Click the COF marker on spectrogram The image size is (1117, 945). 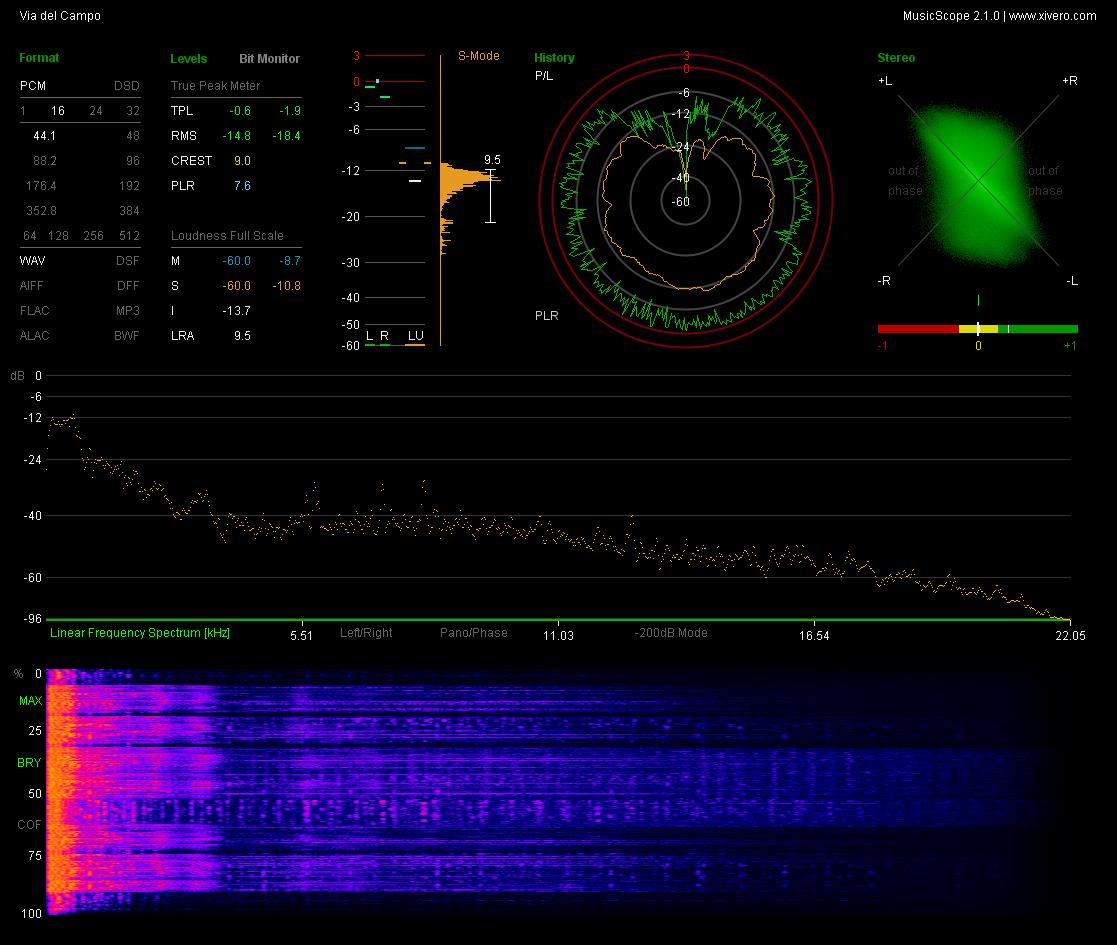(x=29, y=825)
